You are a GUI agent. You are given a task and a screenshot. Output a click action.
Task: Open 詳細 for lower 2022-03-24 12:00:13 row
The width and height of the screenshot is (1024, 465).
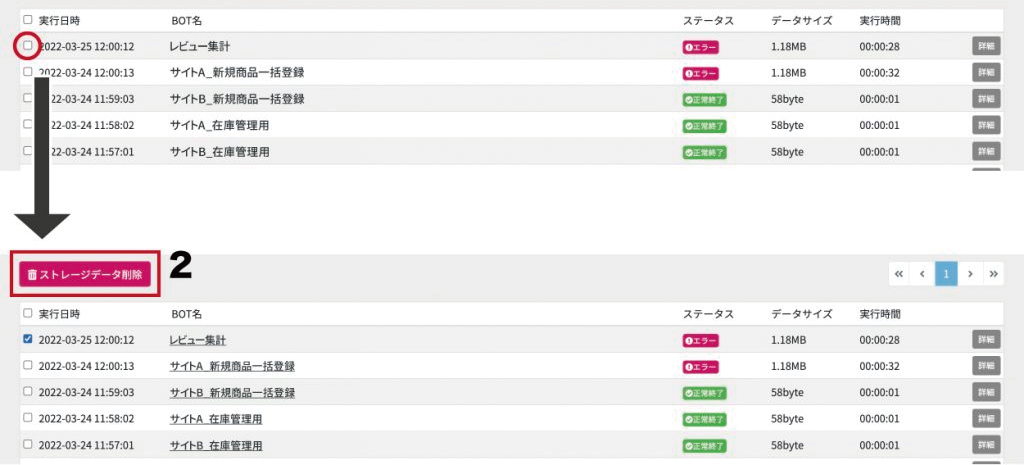[x=986, y=366]
